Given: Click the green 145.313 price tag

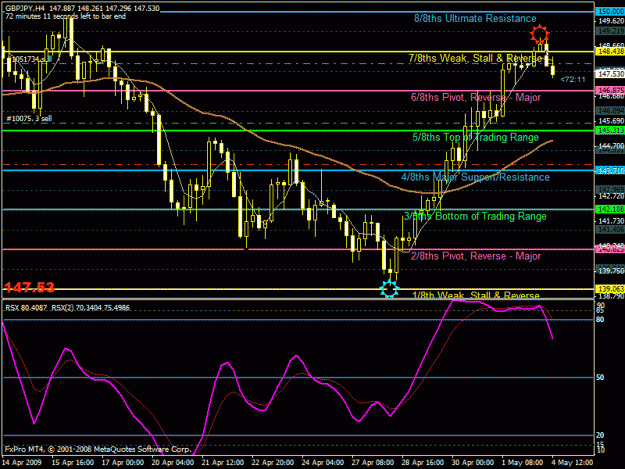Looking at the screenshot, I should pos(609,130).
